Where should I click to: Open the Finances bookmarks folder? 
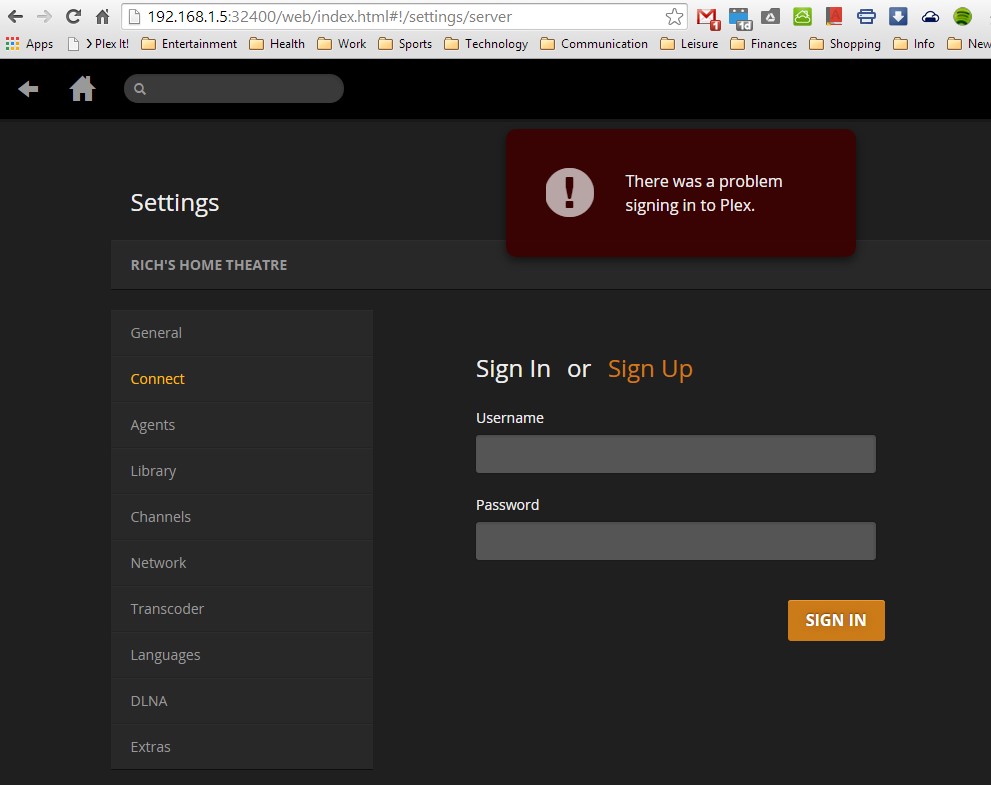[763, 44]
